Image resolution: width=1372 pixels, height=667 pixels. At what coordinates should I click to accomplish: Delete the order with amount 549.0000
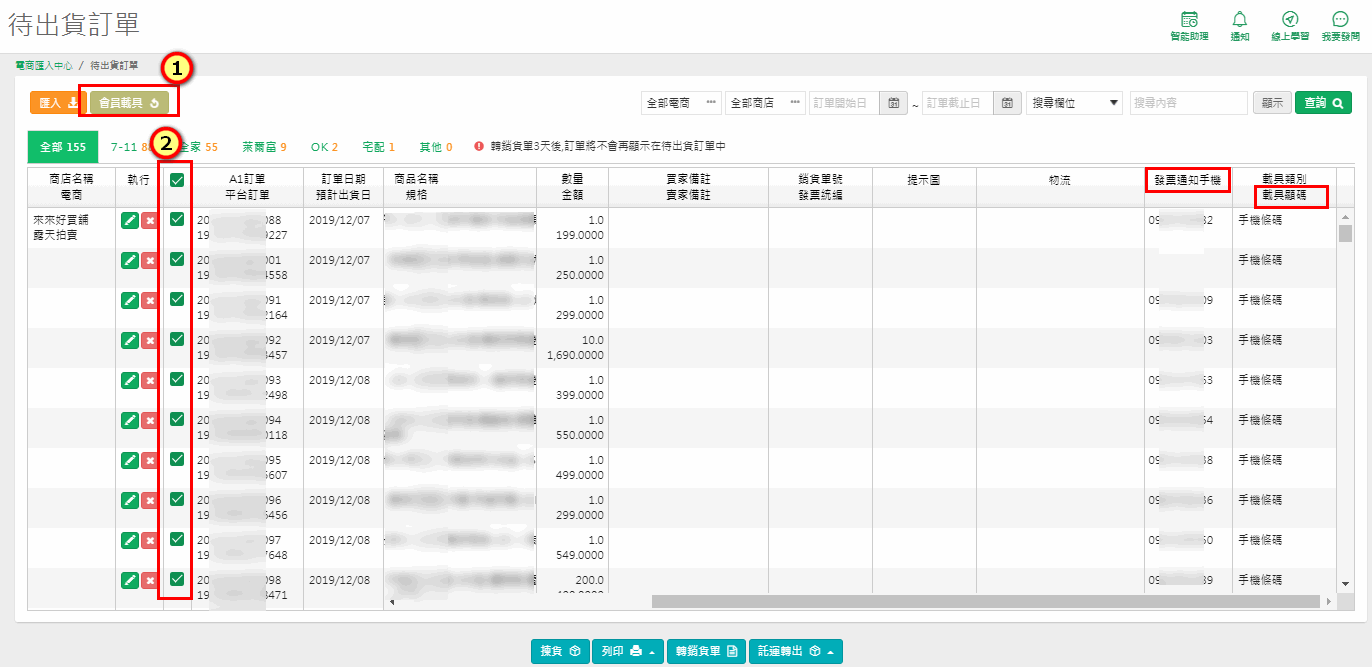click(x=150, y=540)
